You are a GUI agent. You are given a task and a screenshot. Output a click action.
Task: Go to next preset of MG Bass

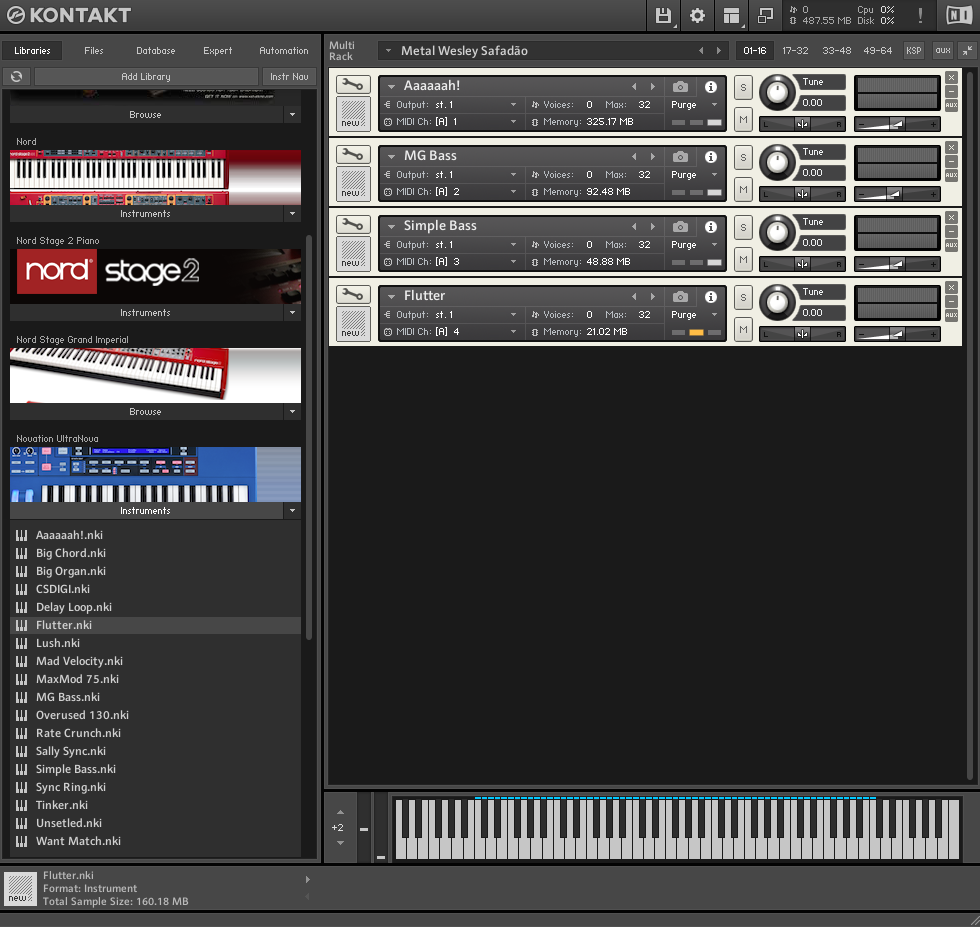click(652, 157)
